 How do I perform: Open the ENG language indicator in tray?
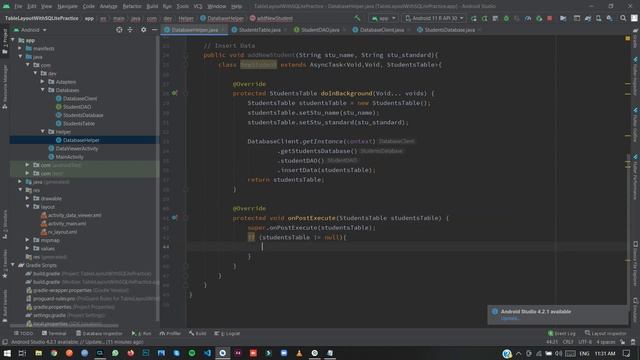tap(584, 353)
